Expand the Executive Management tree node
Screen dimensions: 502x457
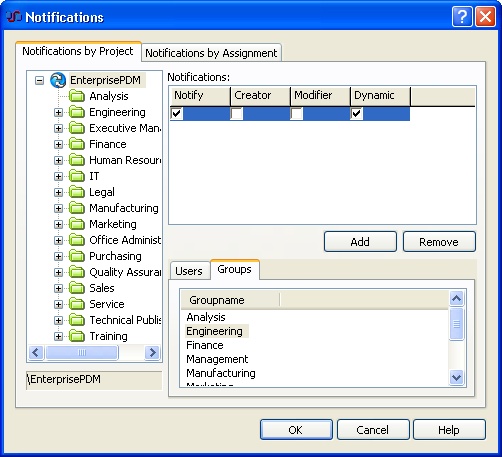click(58, 128)
